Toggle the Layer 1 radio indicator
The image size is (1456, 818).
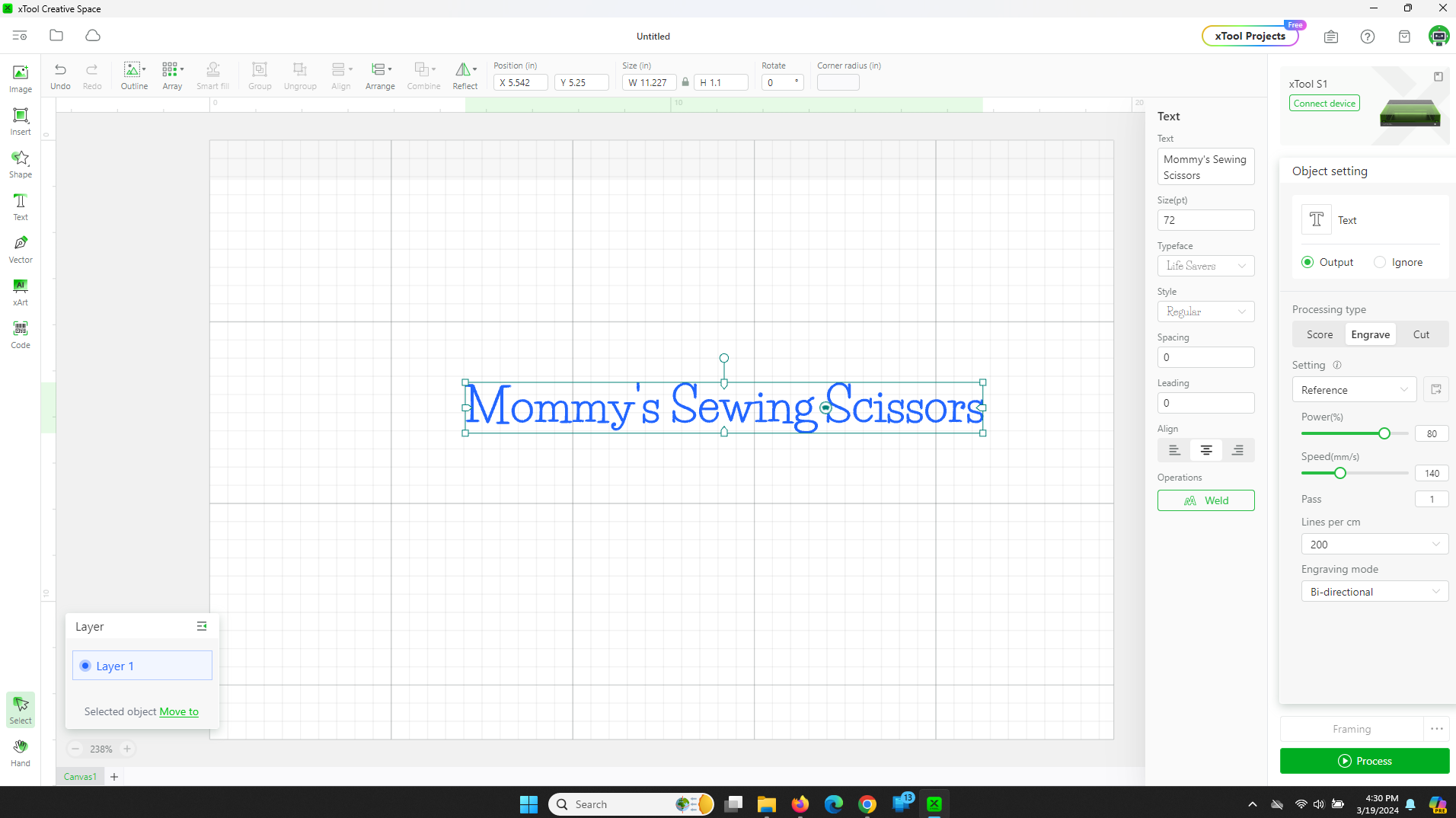(x=85, y=666)
